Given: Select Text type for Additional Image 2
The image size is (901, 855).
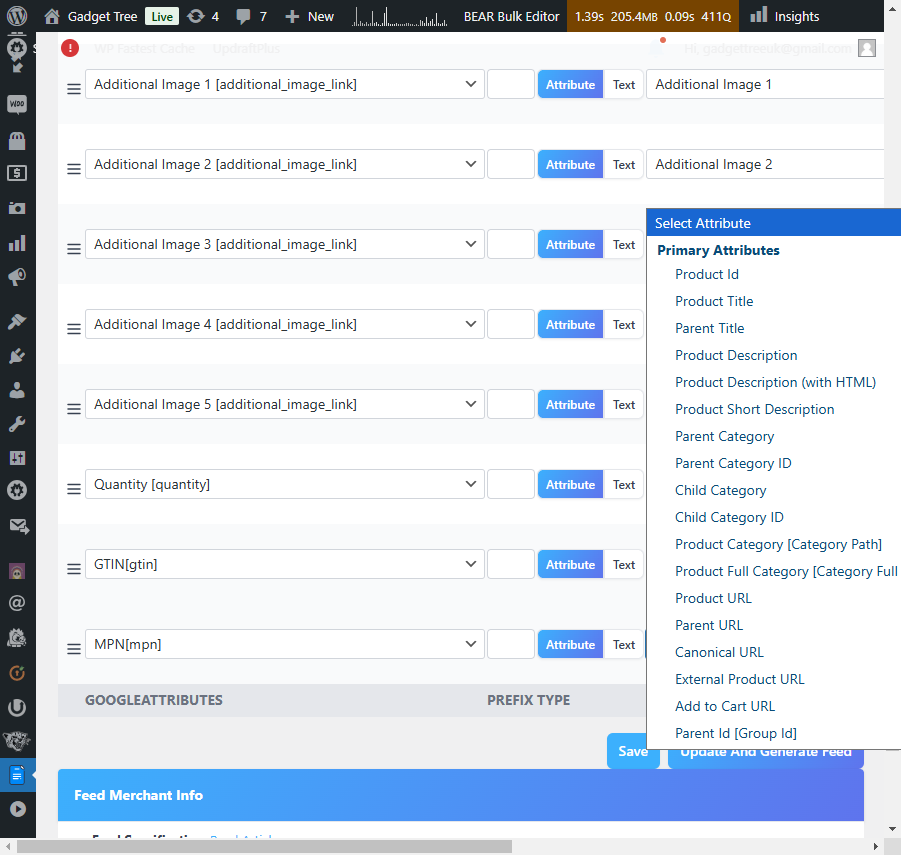Looking at the screenshot, I should tap(623, 164).
